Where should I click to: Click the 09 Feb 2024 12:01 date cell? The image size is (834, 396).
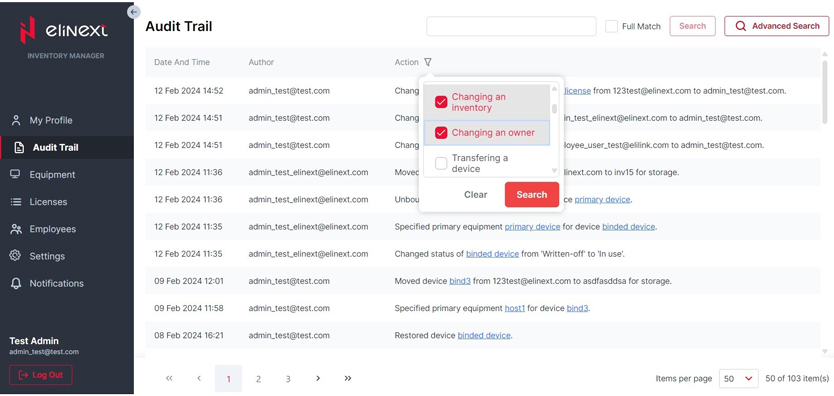tap(188, 281)
